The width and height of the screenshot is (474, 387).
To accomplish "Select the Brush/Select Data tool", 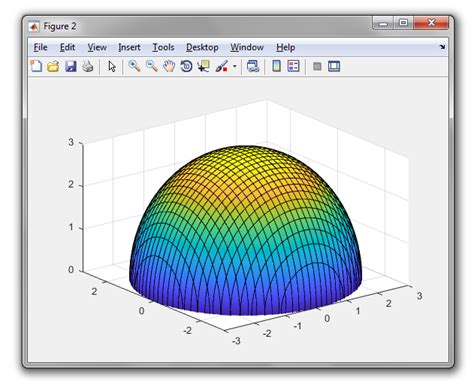I will point(221,66).
